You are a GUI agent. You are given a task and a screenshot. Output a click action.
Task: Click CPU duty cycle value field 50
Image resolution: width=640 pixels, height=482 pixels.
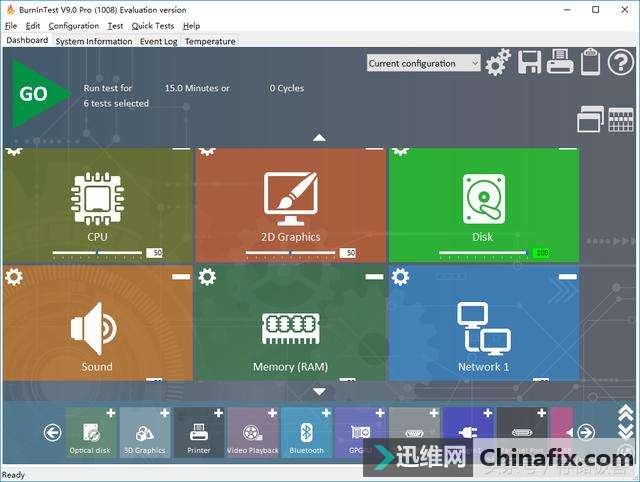155,253
